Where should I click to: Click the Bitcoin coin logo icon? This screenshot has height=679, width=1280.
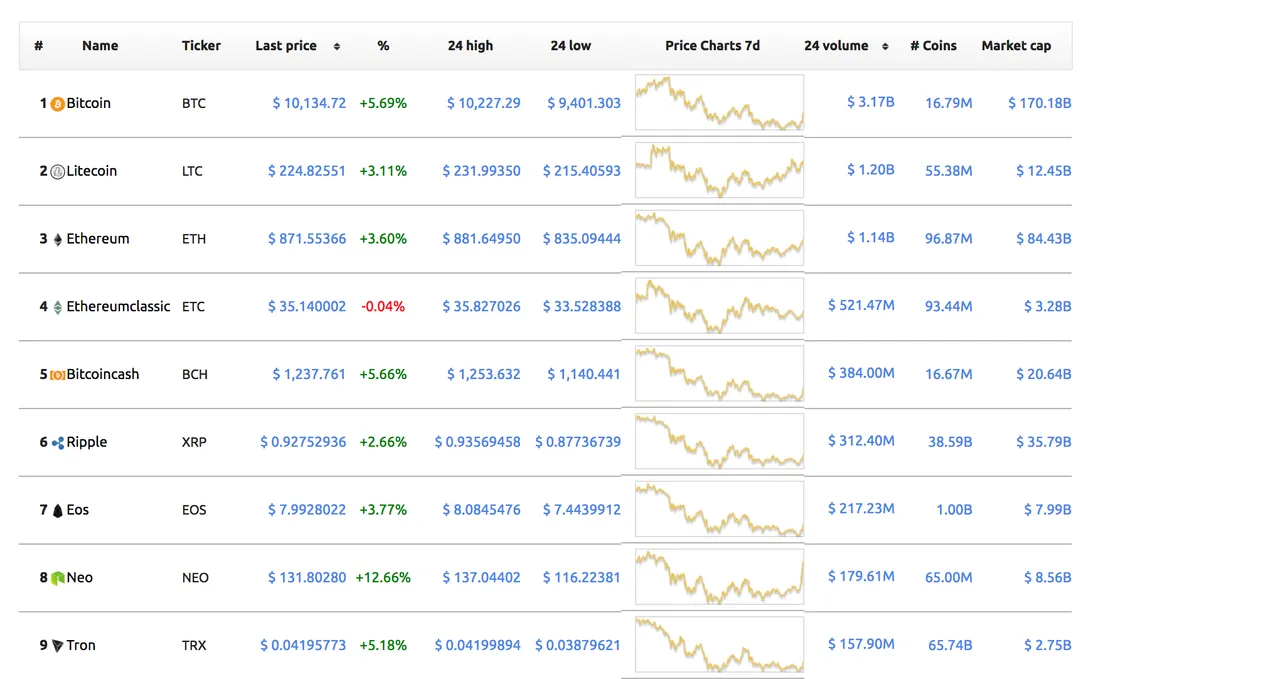coord(57,104)
